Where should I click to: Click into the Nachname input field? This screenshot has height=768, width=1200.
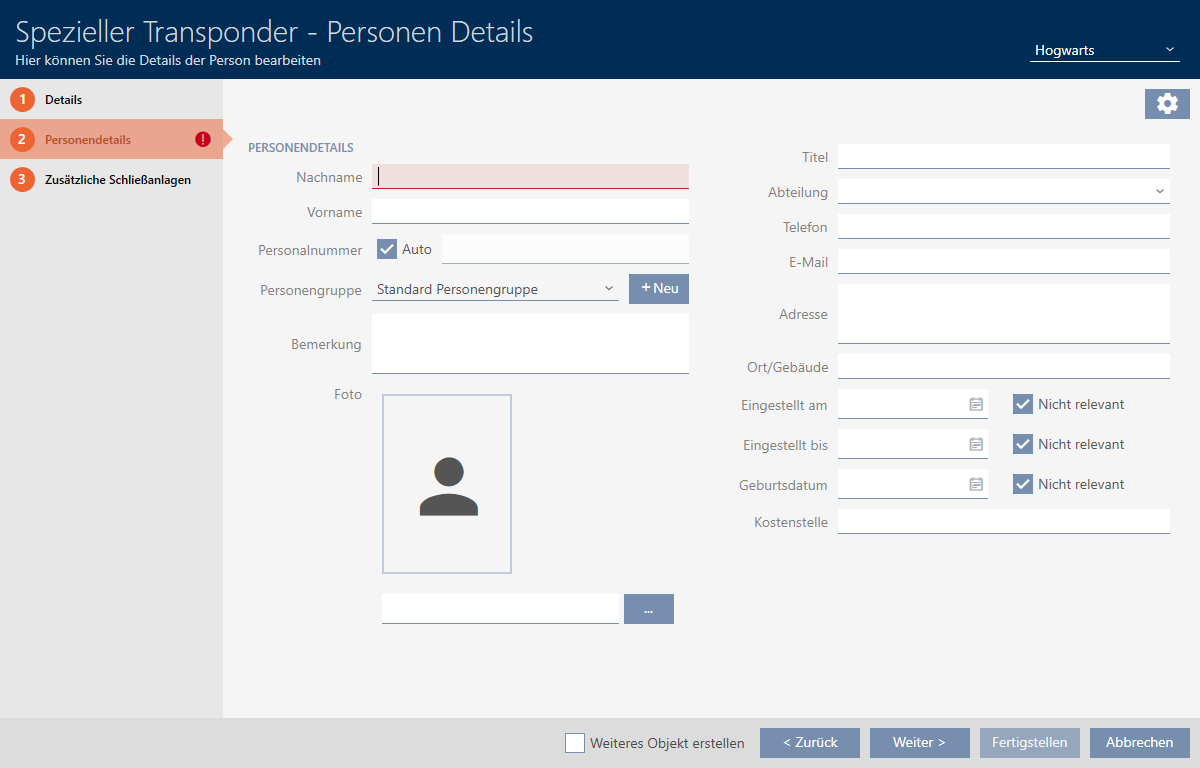pos(530,177)
